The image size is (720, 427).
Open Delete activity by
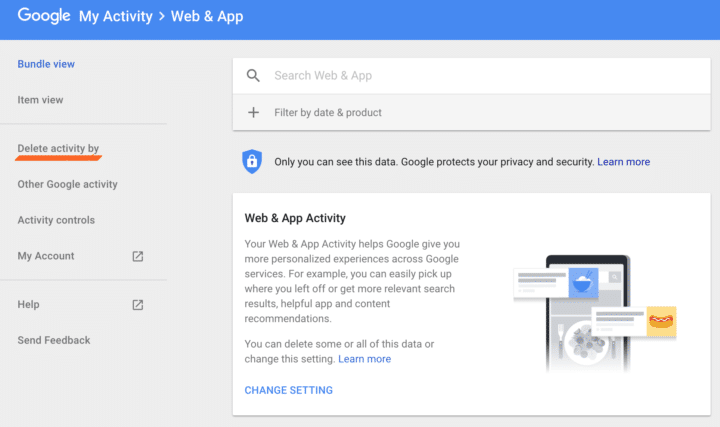point(58,148)
